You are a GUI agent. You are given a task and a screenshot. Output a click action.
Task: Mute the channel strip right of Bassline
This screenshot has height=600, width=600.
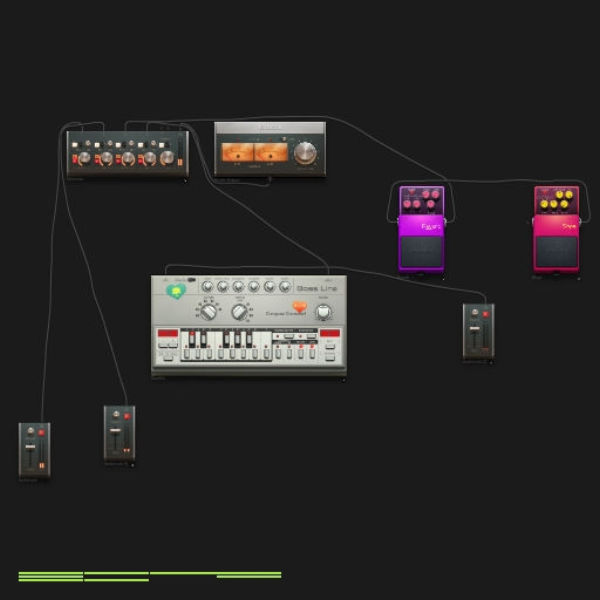click(x=486, y=314)
